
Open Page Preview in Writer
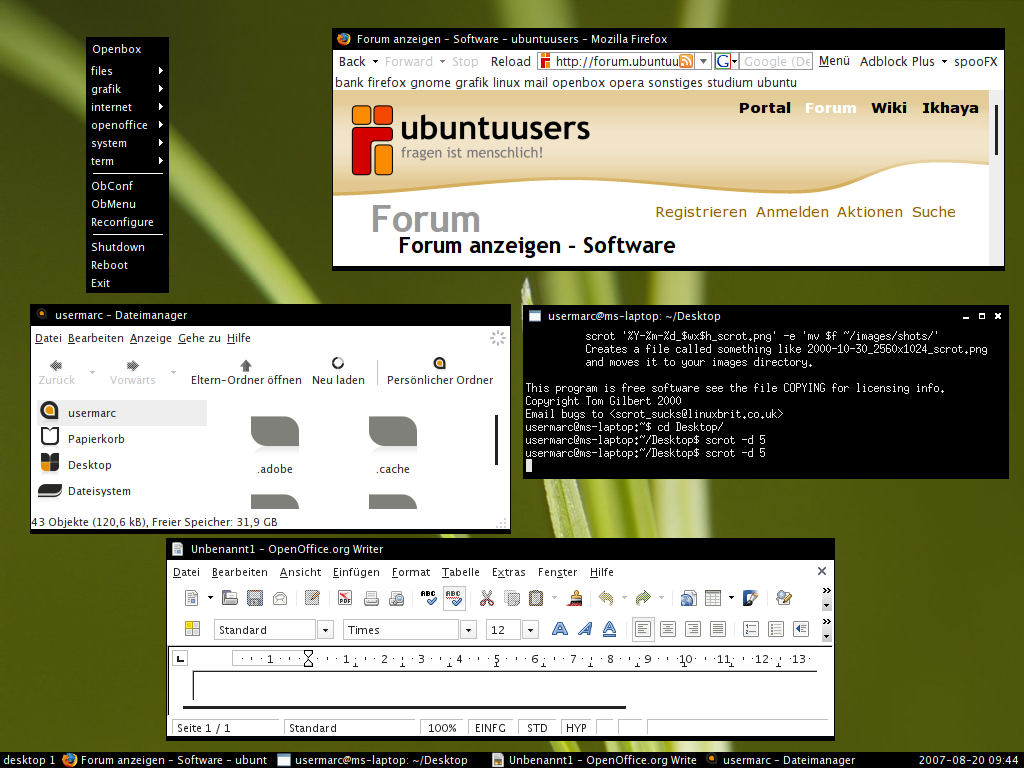coord(396,598)
